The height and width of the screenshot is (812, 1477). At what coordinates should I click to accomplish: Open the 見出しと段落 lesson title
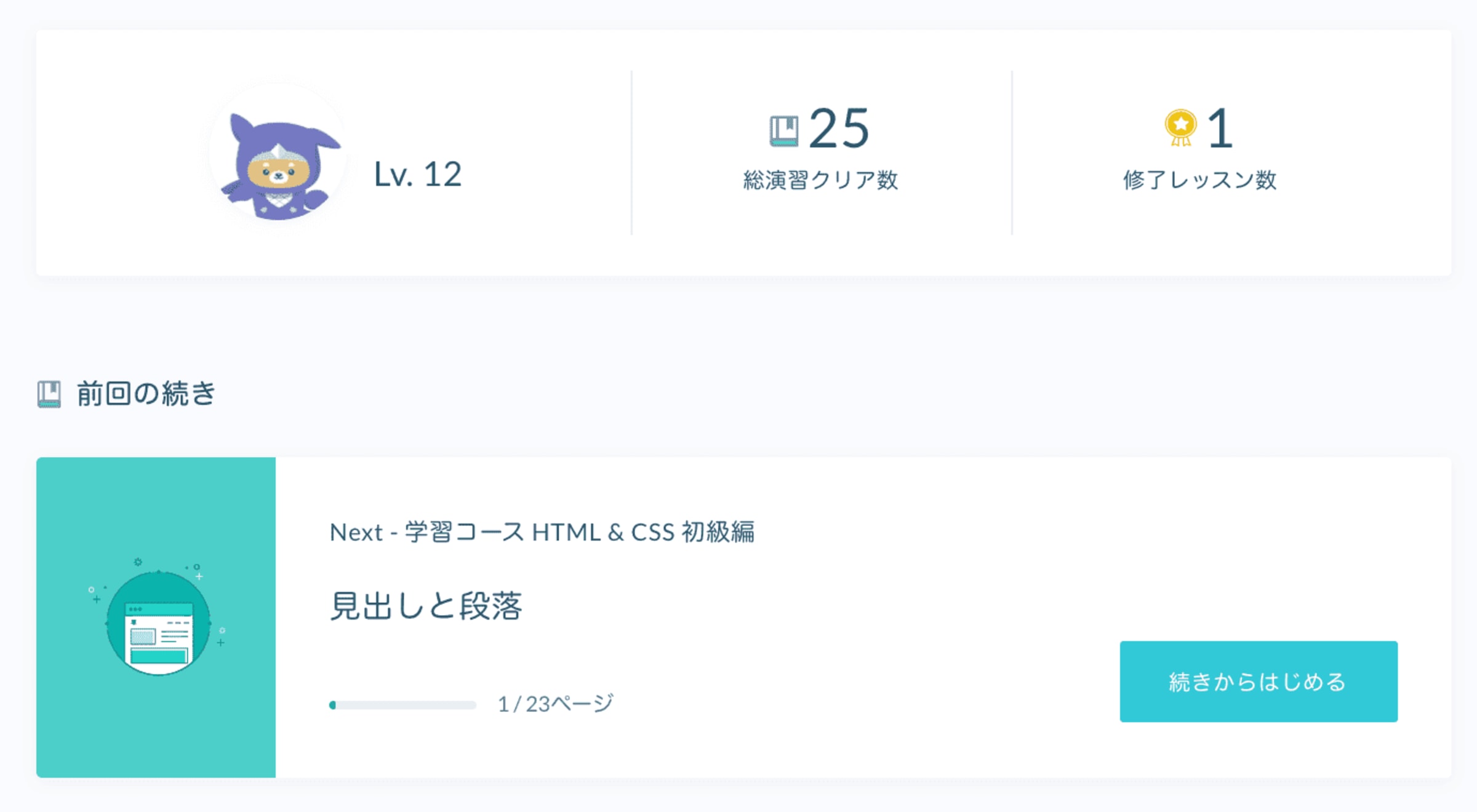coord(426,606)
